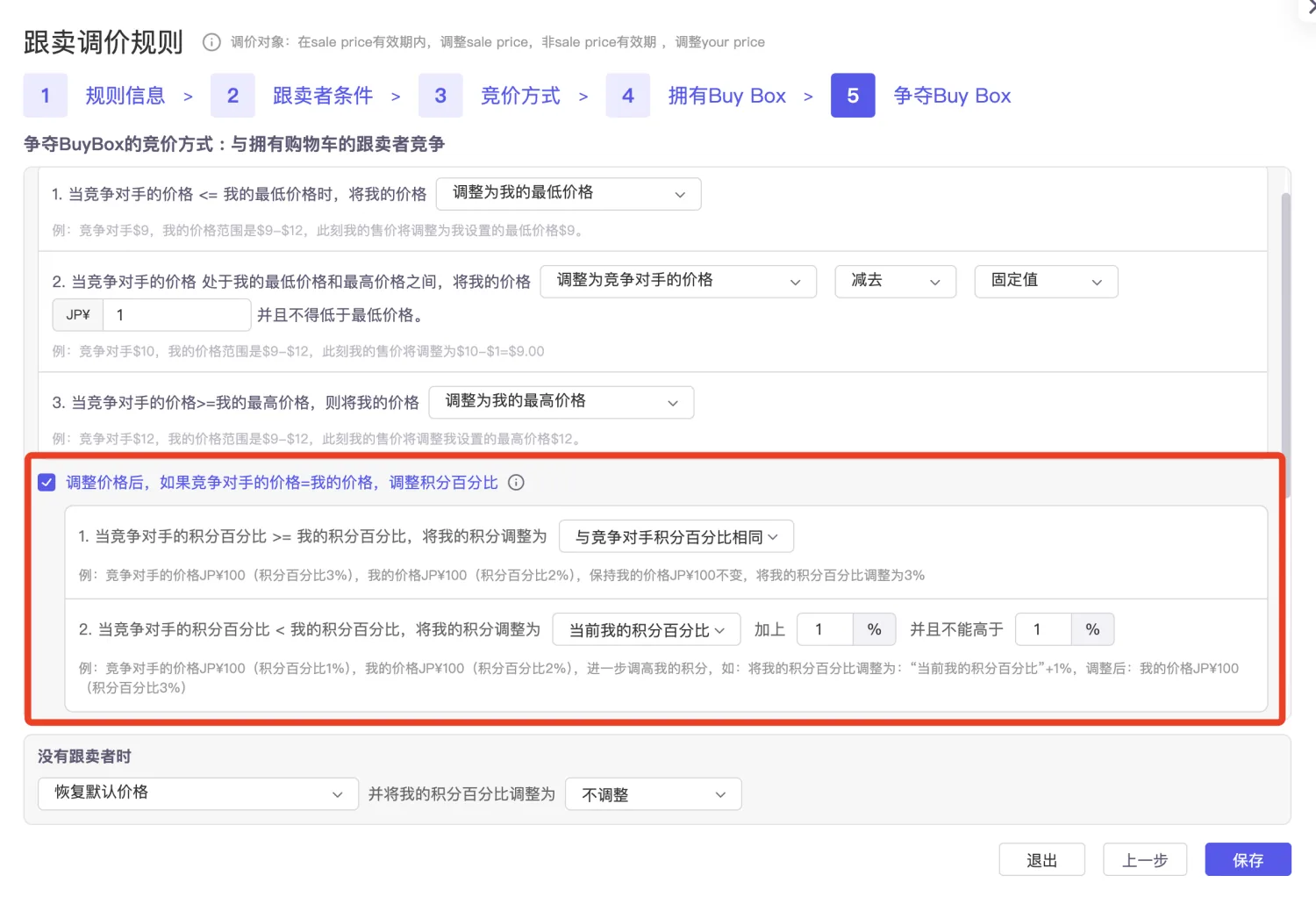Open the 与竞争对手积分百分比相同 dropdown
Viewport: 1316px width, 897px height.
point(676,536)
